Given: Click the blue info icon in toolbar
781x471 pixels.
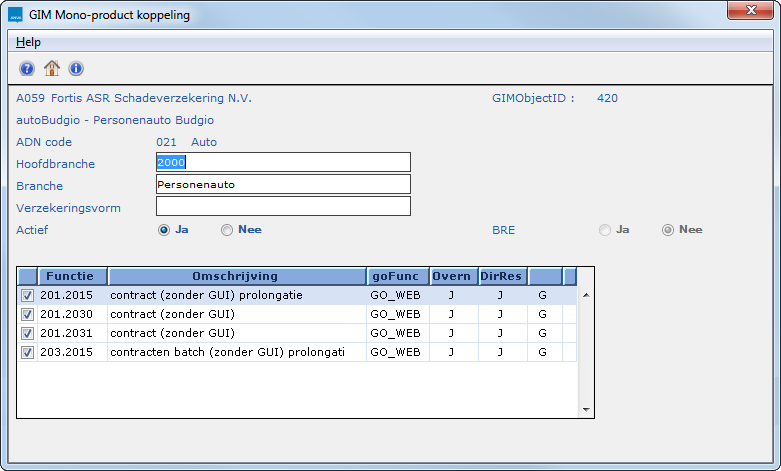Looking at the screenshot, I should click(76, 69).
